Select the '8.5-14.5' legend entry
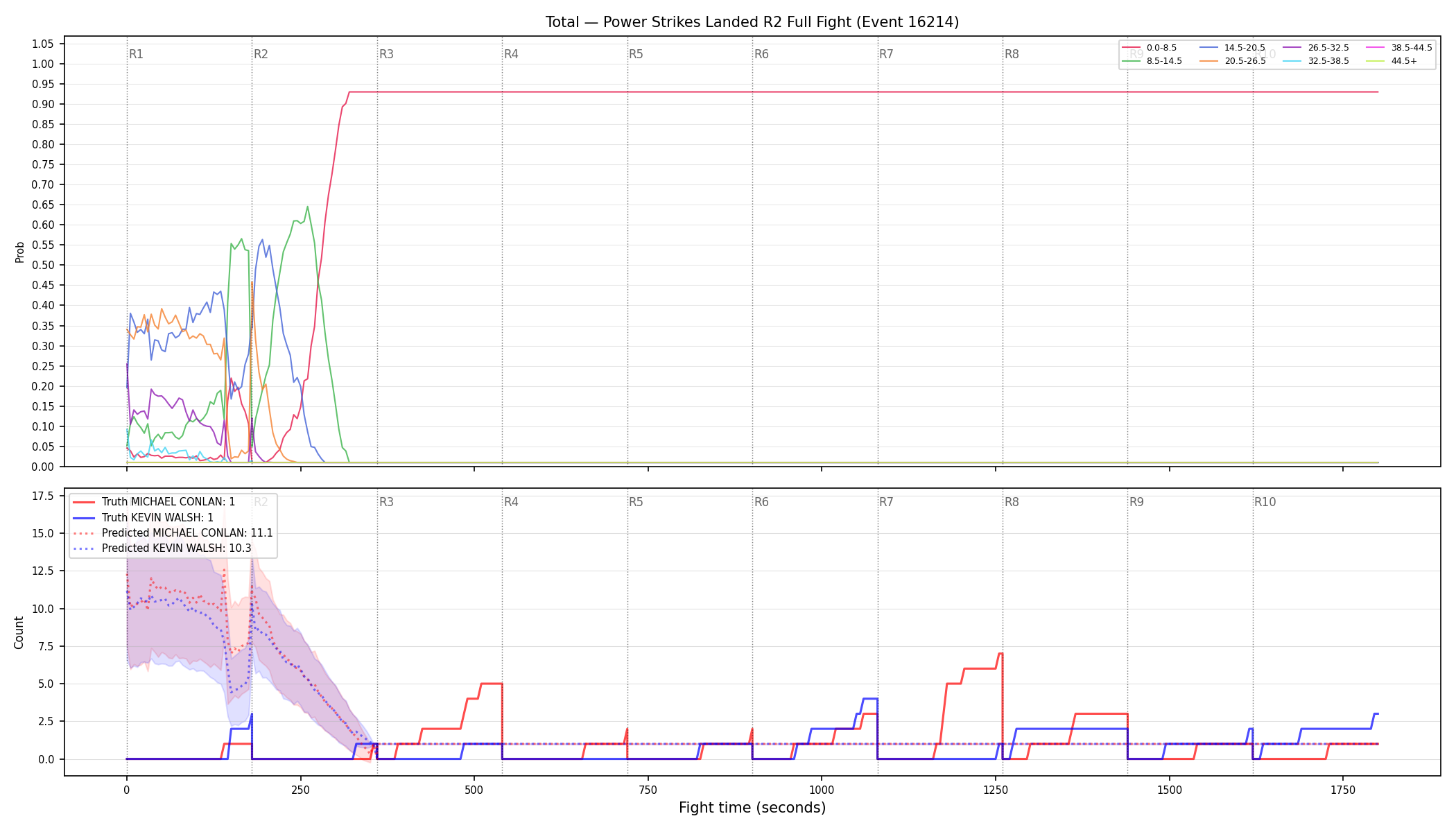The image size is (1456, 832). pyautogui.click(x=1152, y=61)
